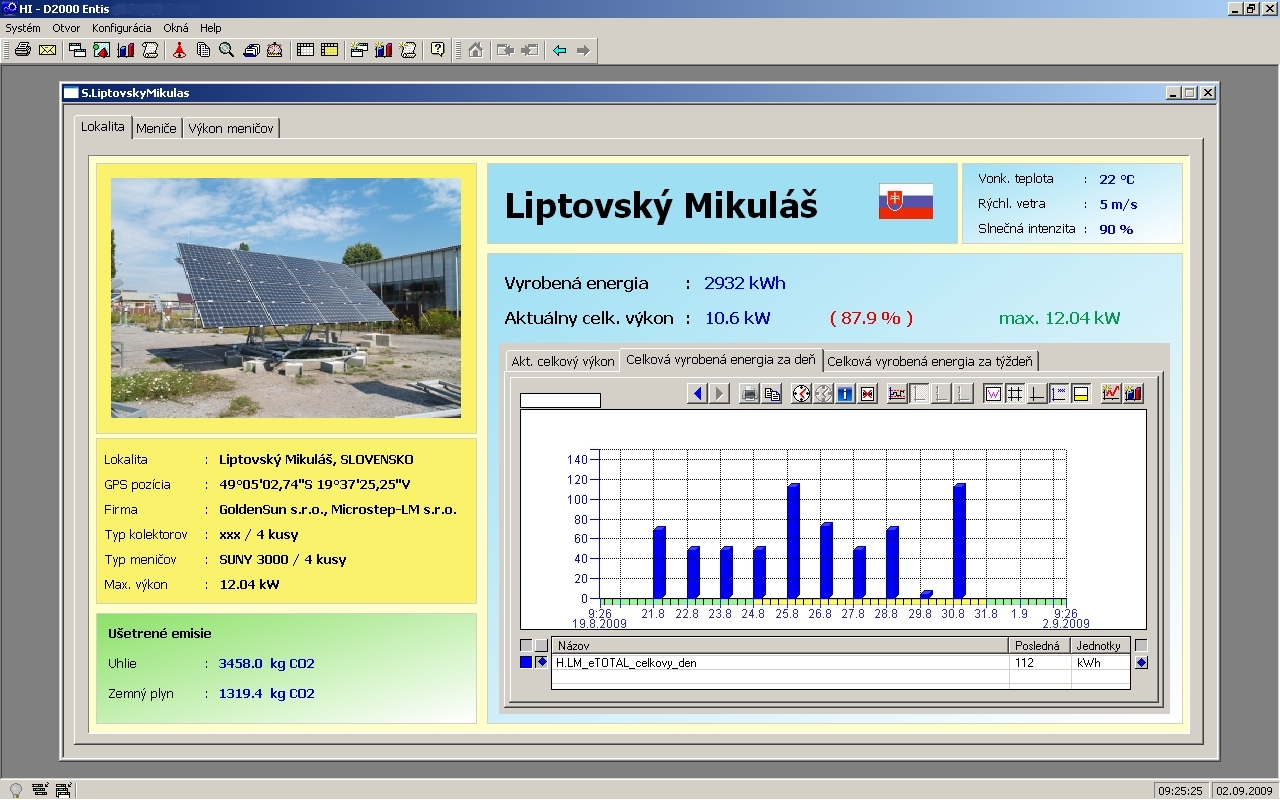Toggle the yellow legend panel button in graph toolbar

tap(1080, 394)
